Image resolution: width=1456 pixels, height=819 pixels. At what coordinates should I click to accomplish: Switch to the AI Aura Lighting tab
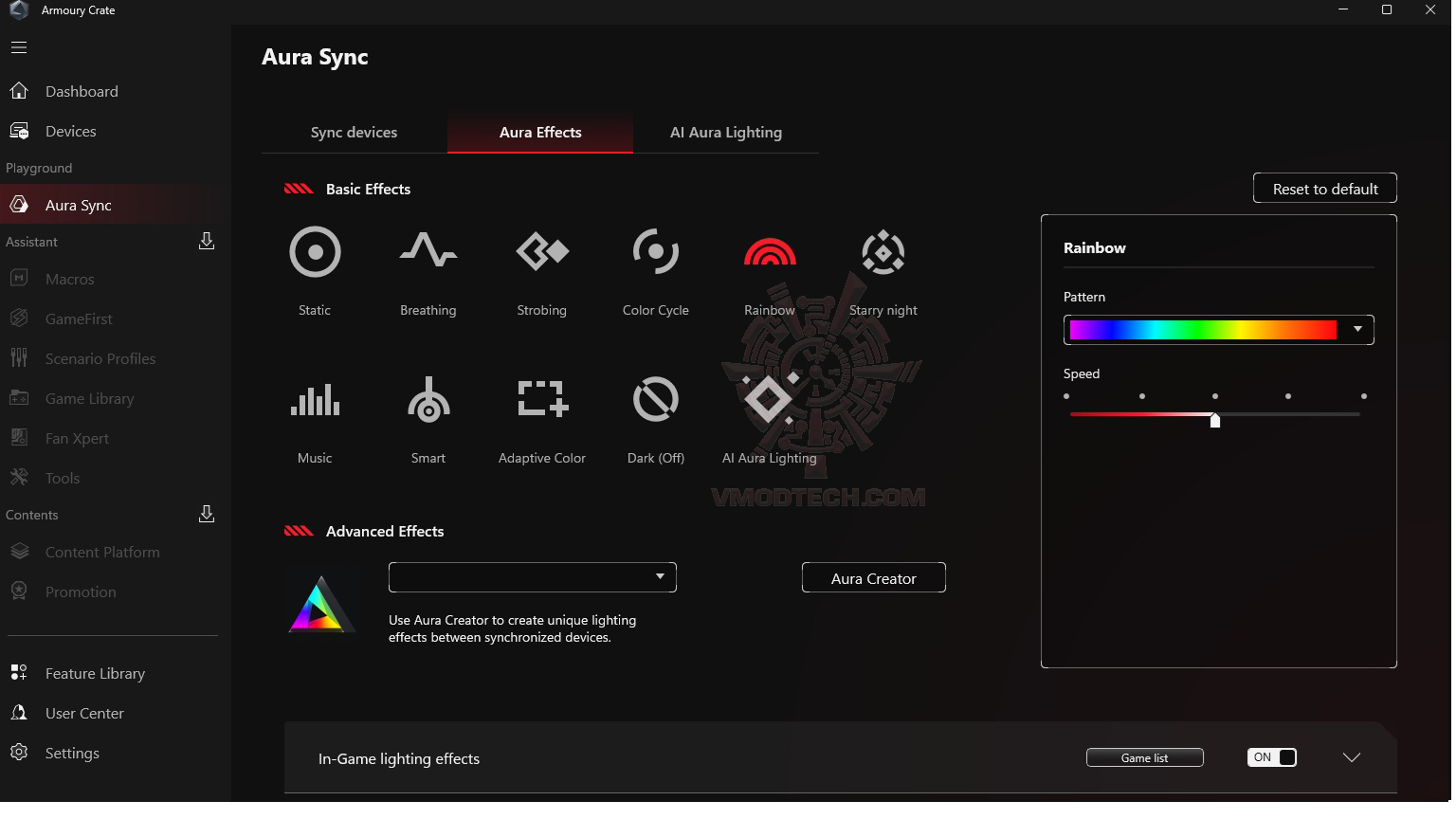point(726,133)
